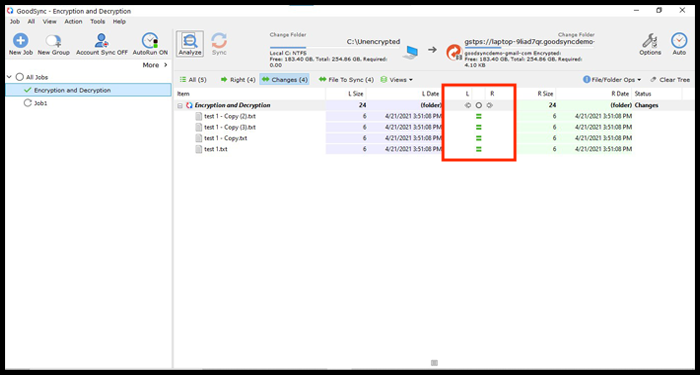Open the Help menu

(x=119, y=21)
